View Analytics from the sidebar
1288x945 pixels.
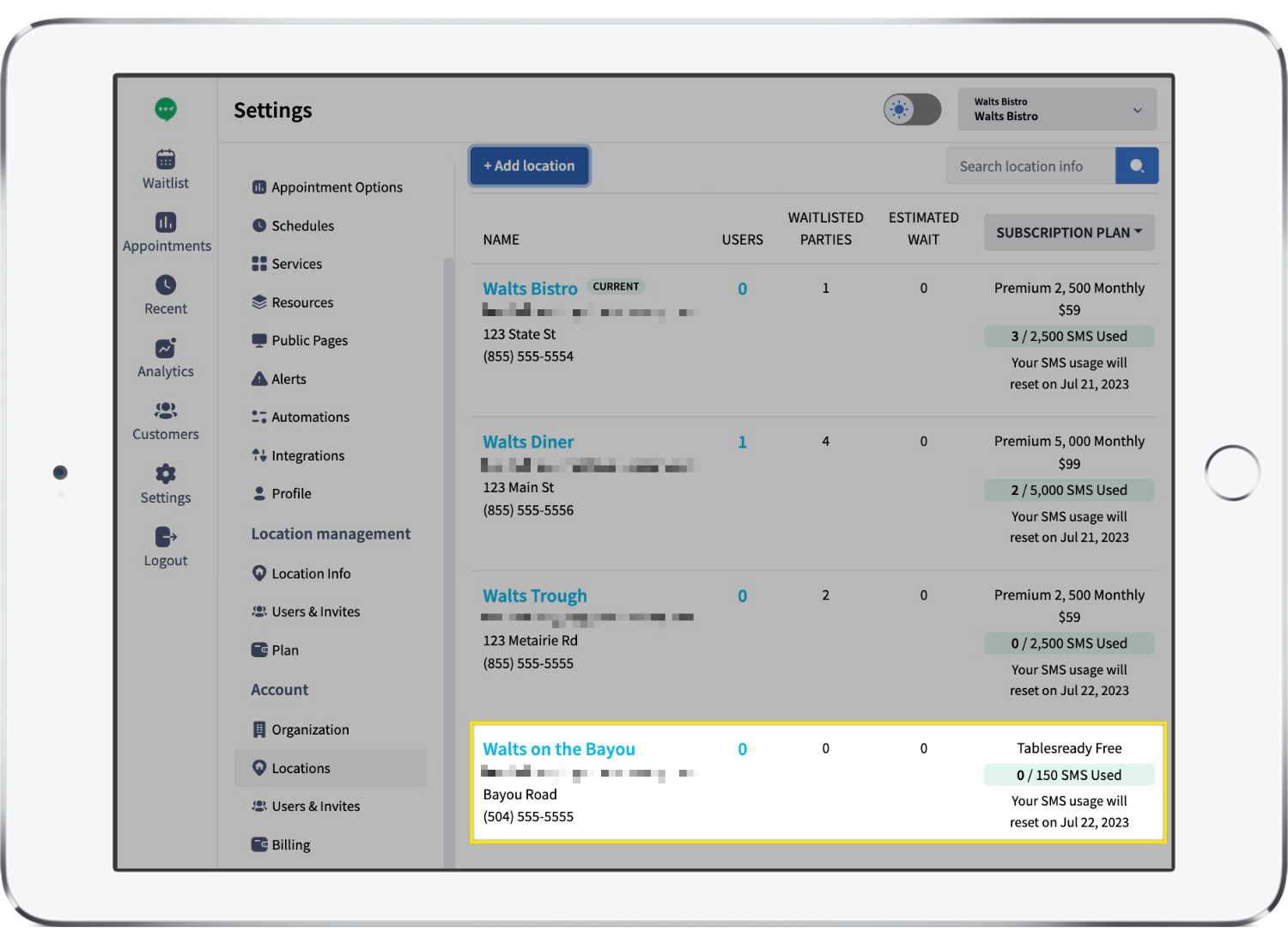(x=165, y=357)
